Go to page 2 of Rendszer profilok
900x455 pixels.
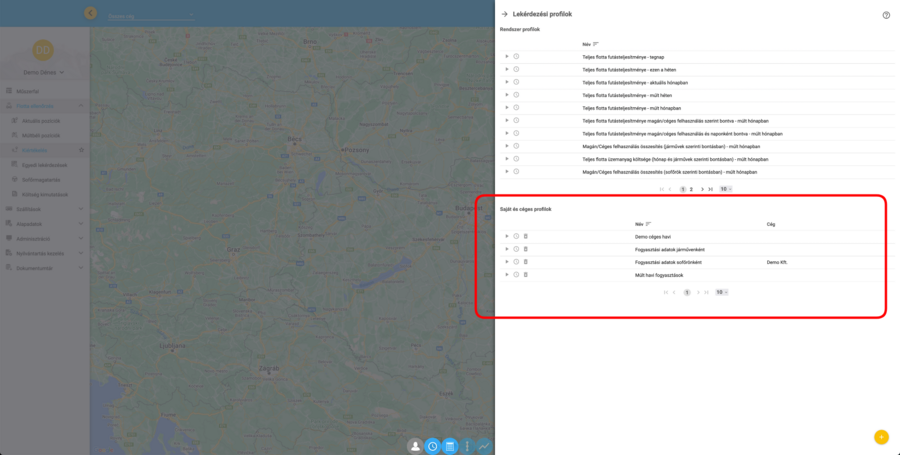coord(691,189)
